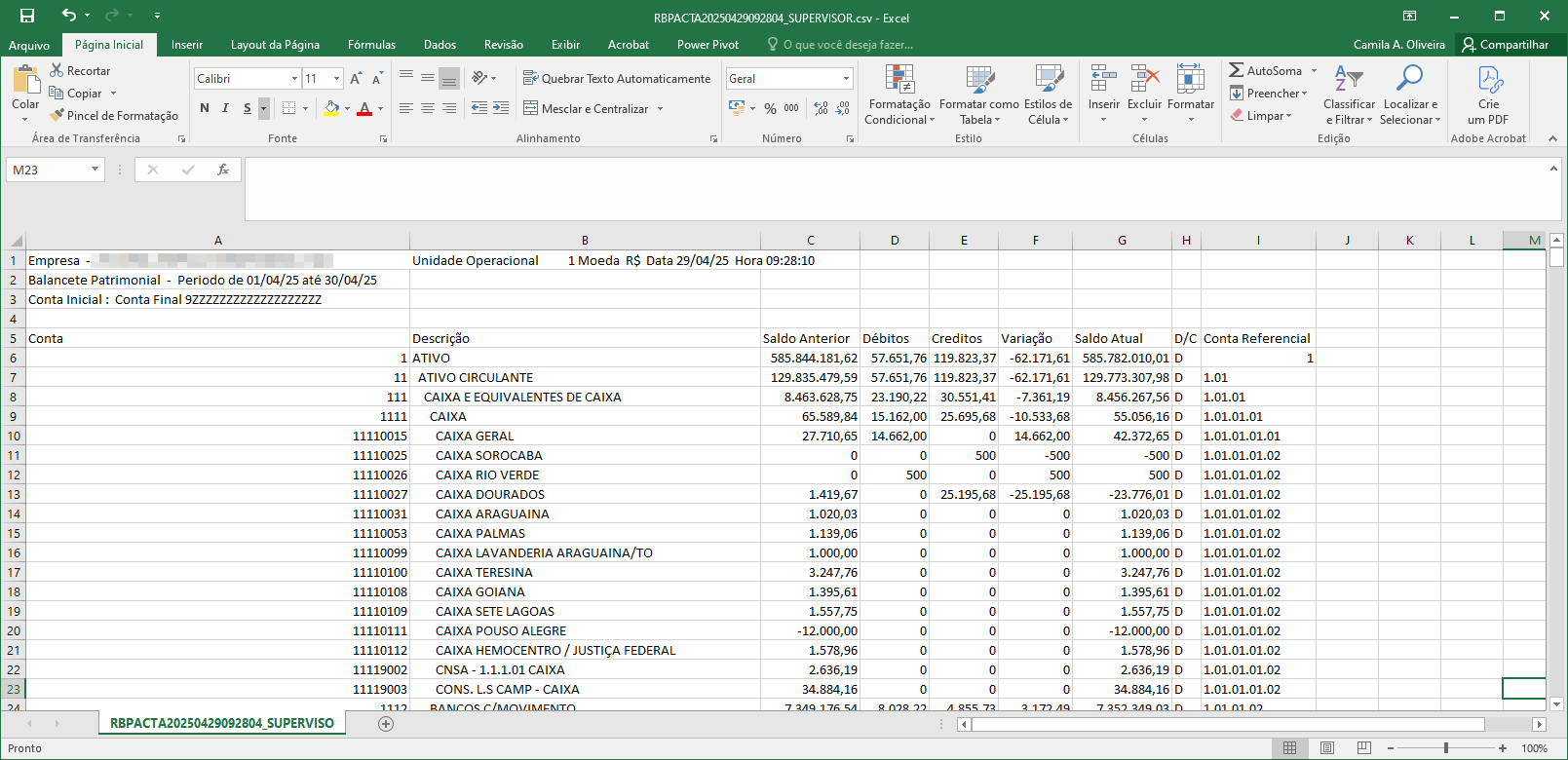Apply accounting currency format

point(737,108)
